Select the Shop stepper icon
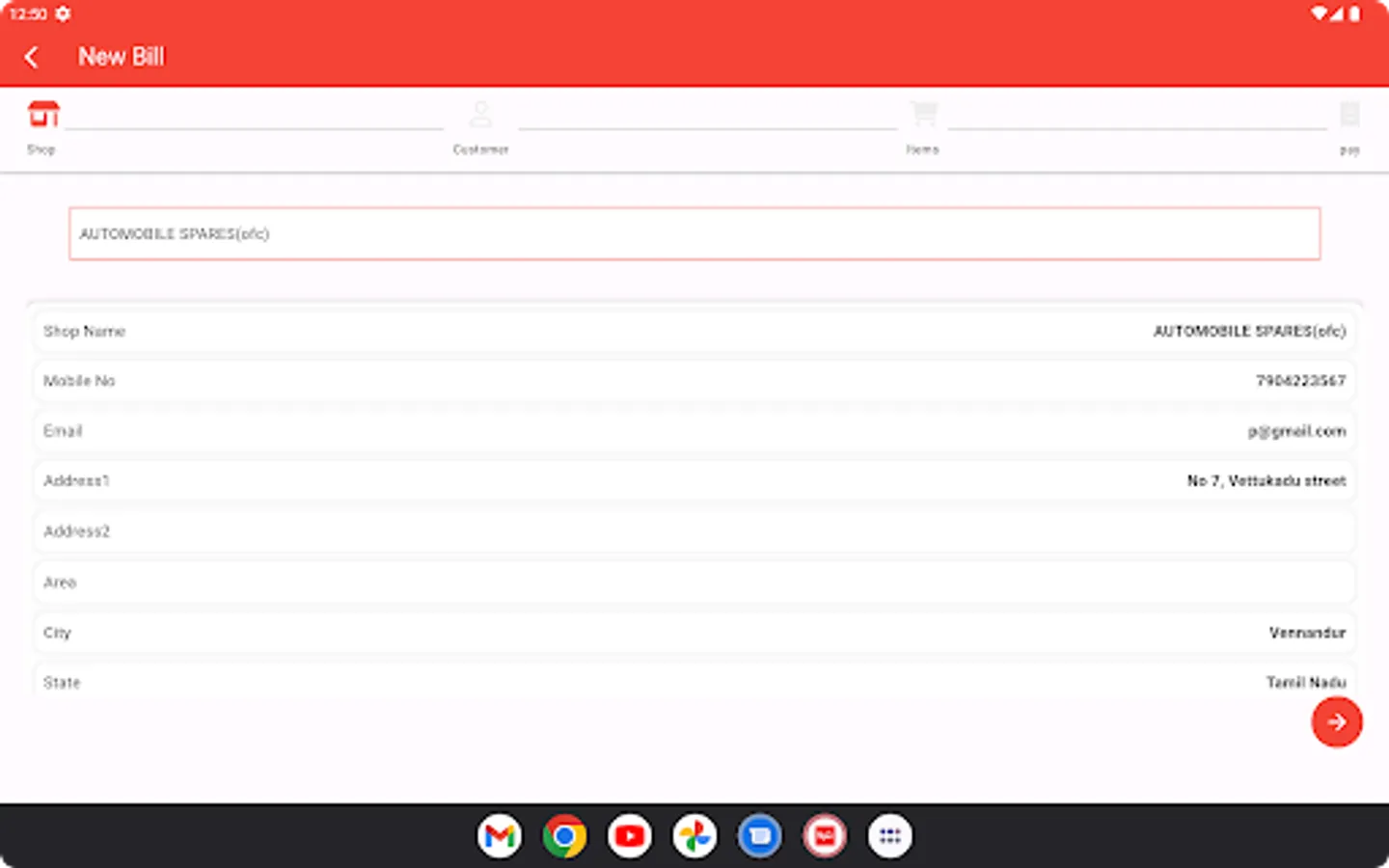Screen dimensions: 1389x868 [41, 113]
